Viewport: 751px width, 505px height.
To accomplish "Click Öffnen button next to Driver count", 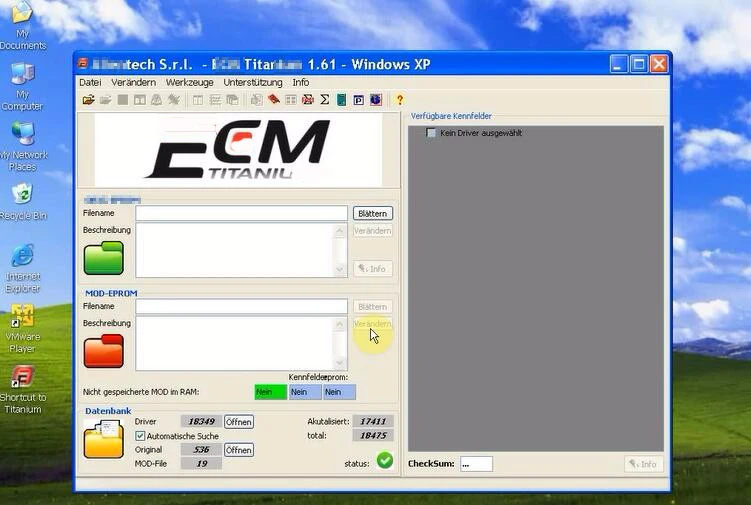I will [x=239, y=422].
